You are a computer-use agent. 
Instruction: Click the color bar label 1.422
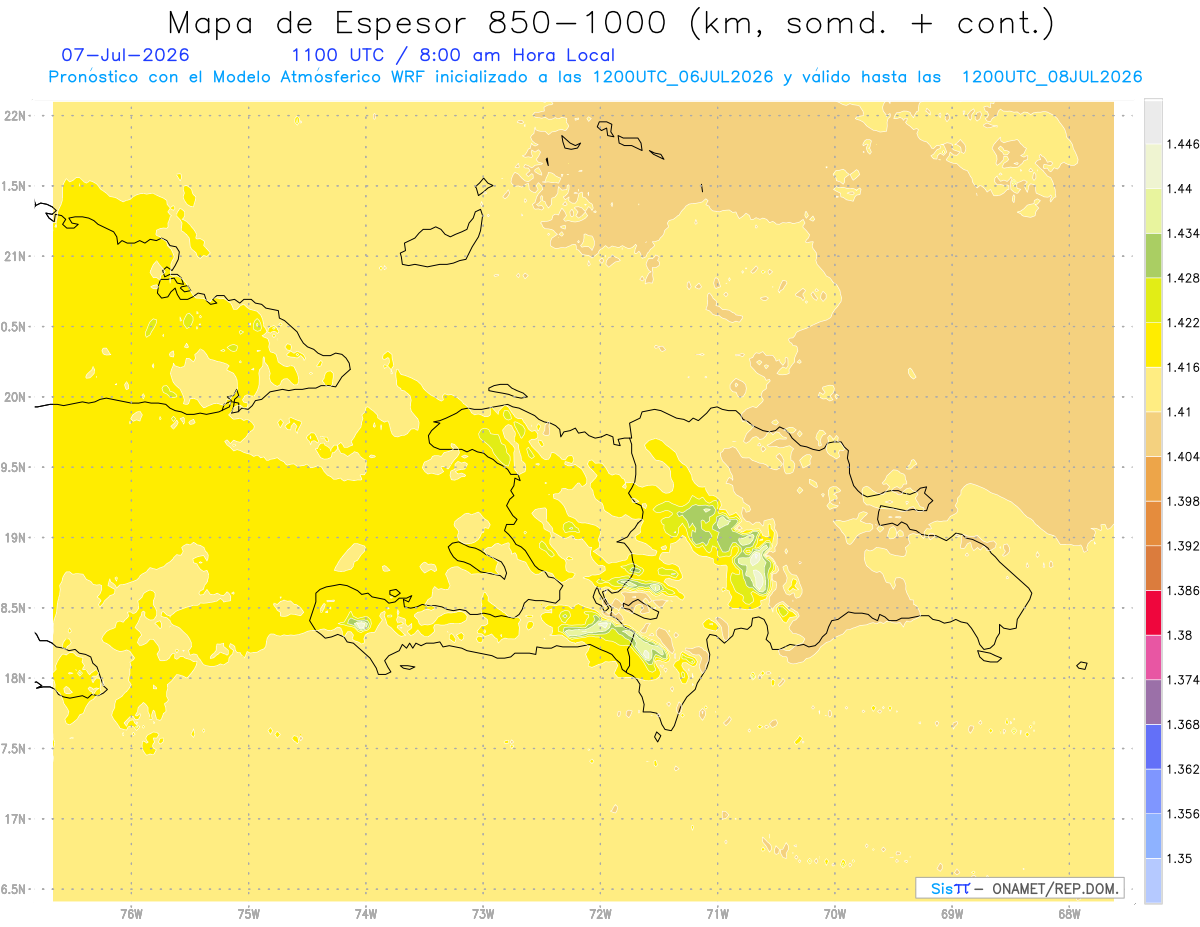pos(1183,323)
